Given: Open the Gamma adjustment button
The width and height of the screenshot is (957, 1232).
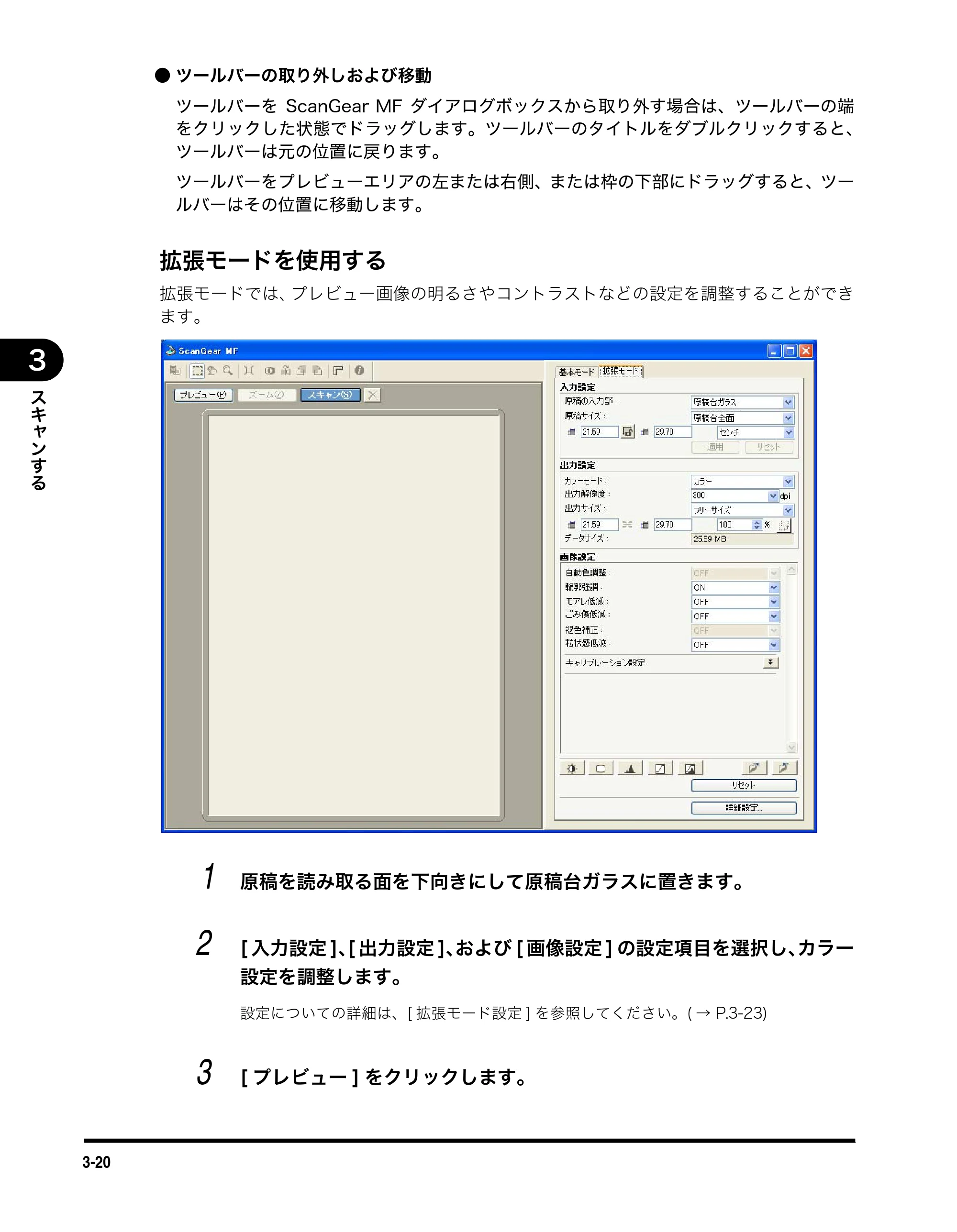Looking at the screenshot, I should [x=601, y=768].
